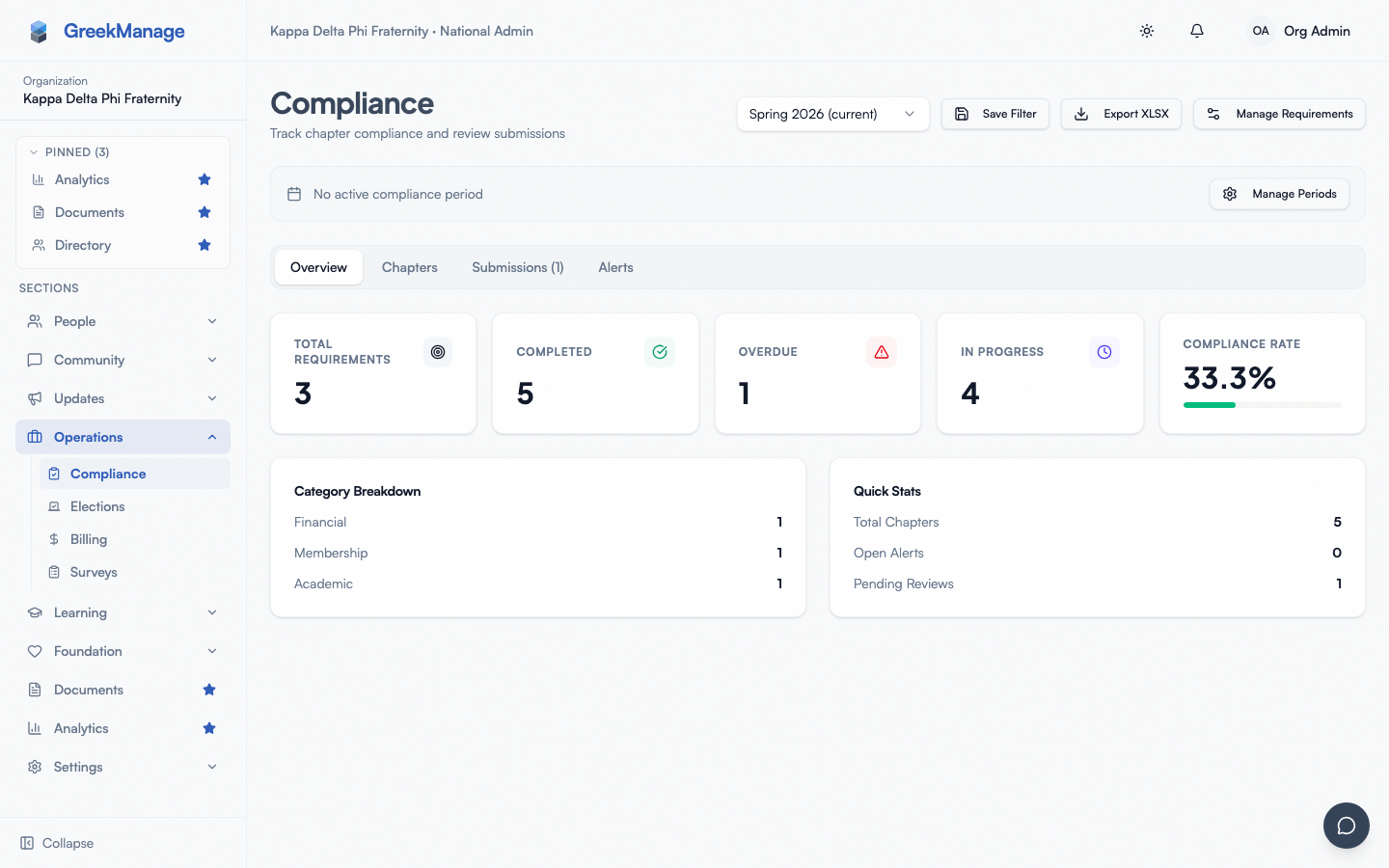The width and height of the screenshot is (1389, 868).
Task: Click the 33.3% compliance rate value
Action: click(1230, 378)
